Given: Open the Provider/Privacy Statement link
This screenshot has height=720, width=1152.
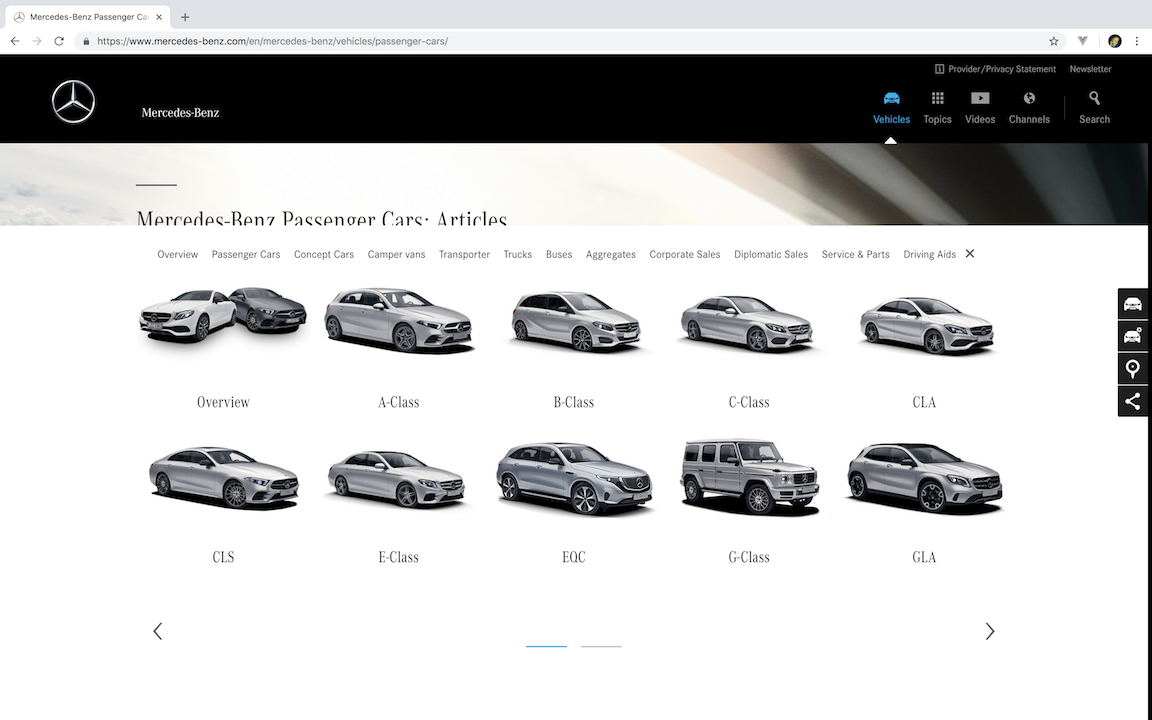Looking at the screenshot, I should pyautogui.click(x=1002, y=69).
